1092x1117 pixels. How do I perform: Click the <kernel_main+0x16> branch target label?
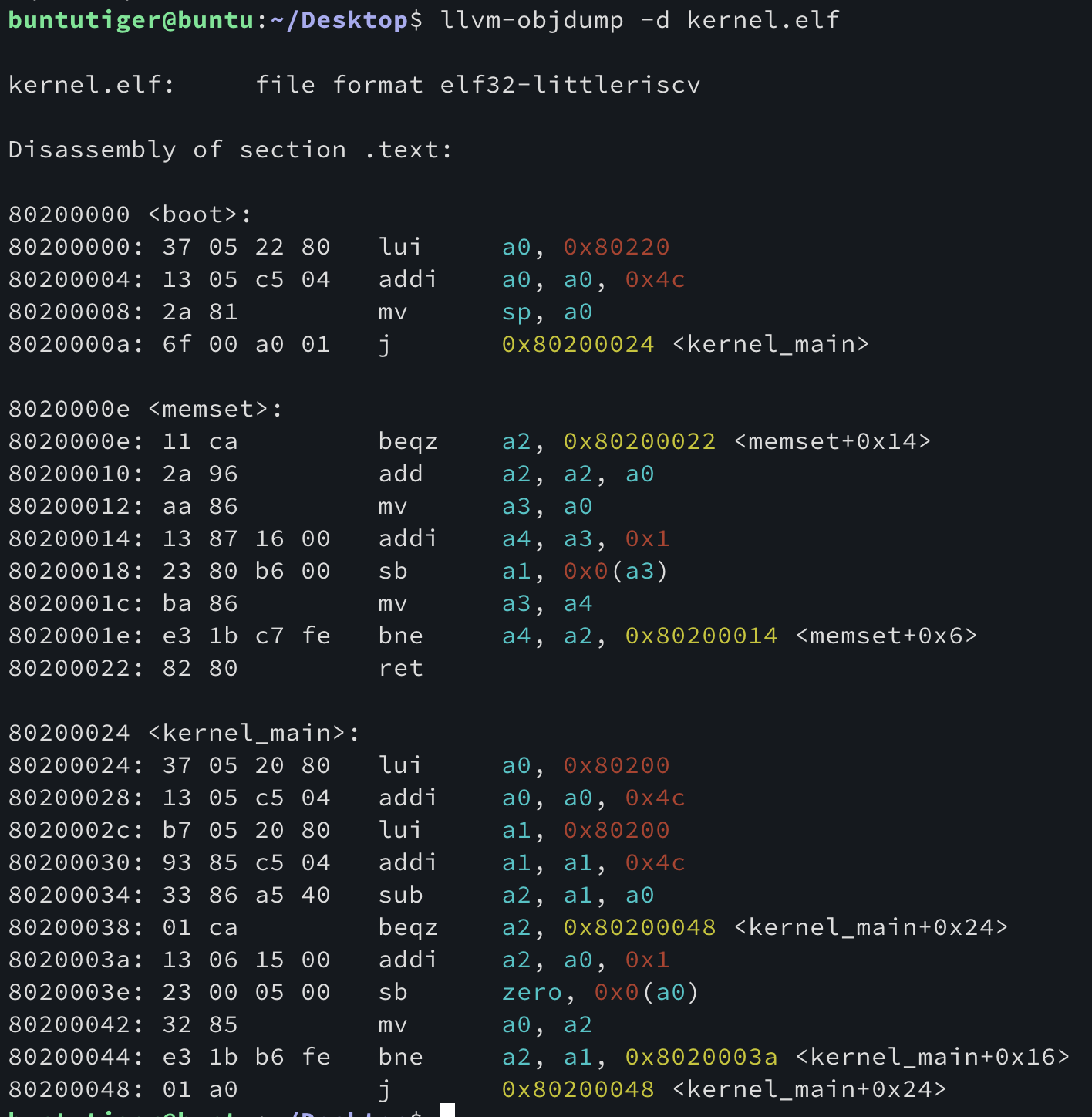[932, 1057]
